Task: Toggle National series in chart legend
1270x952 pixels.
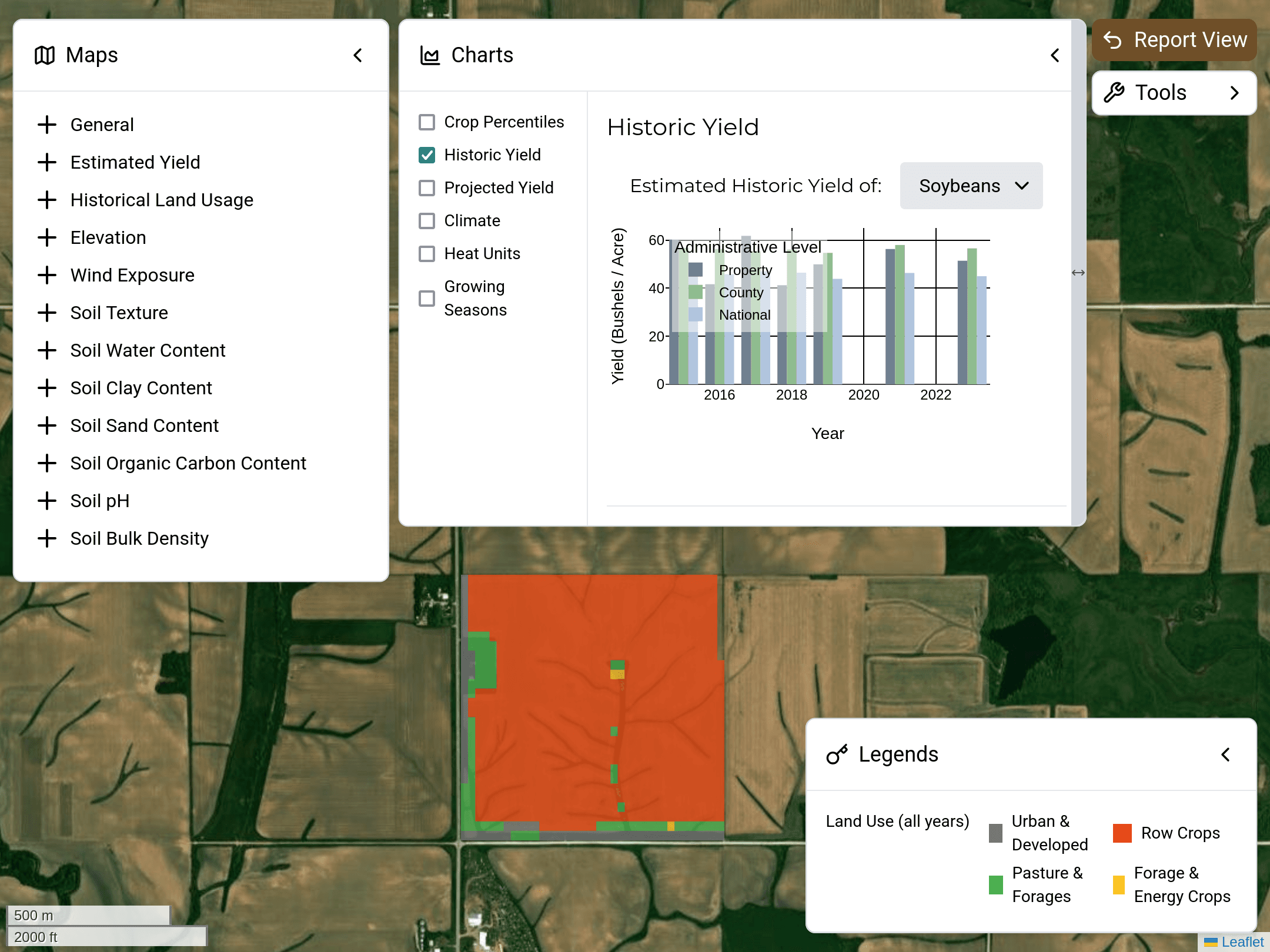Action: pos(730,315)
